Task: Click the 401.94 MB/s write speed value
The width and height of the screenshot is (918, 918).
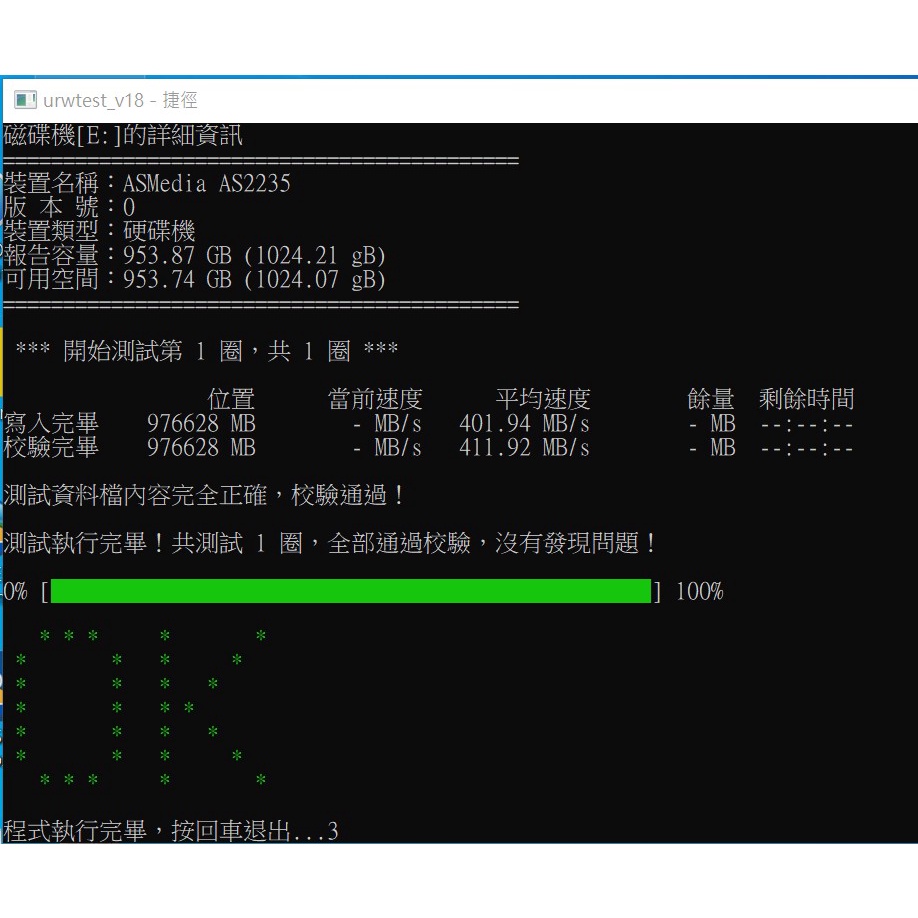Action: (x=524, y=424)
